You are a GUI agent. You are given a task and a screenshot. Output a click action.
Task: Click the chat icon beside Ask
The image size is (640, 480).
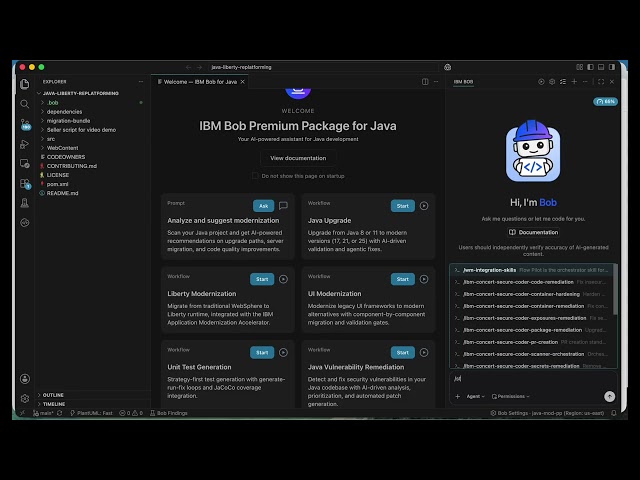point(283,206)
